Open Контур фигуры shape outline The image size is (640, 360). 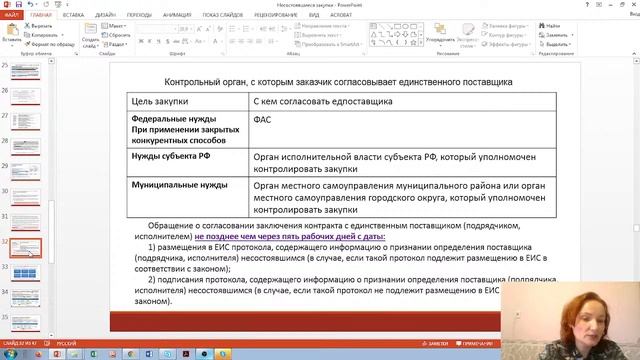pyautogui.click(x=505, y=35)
